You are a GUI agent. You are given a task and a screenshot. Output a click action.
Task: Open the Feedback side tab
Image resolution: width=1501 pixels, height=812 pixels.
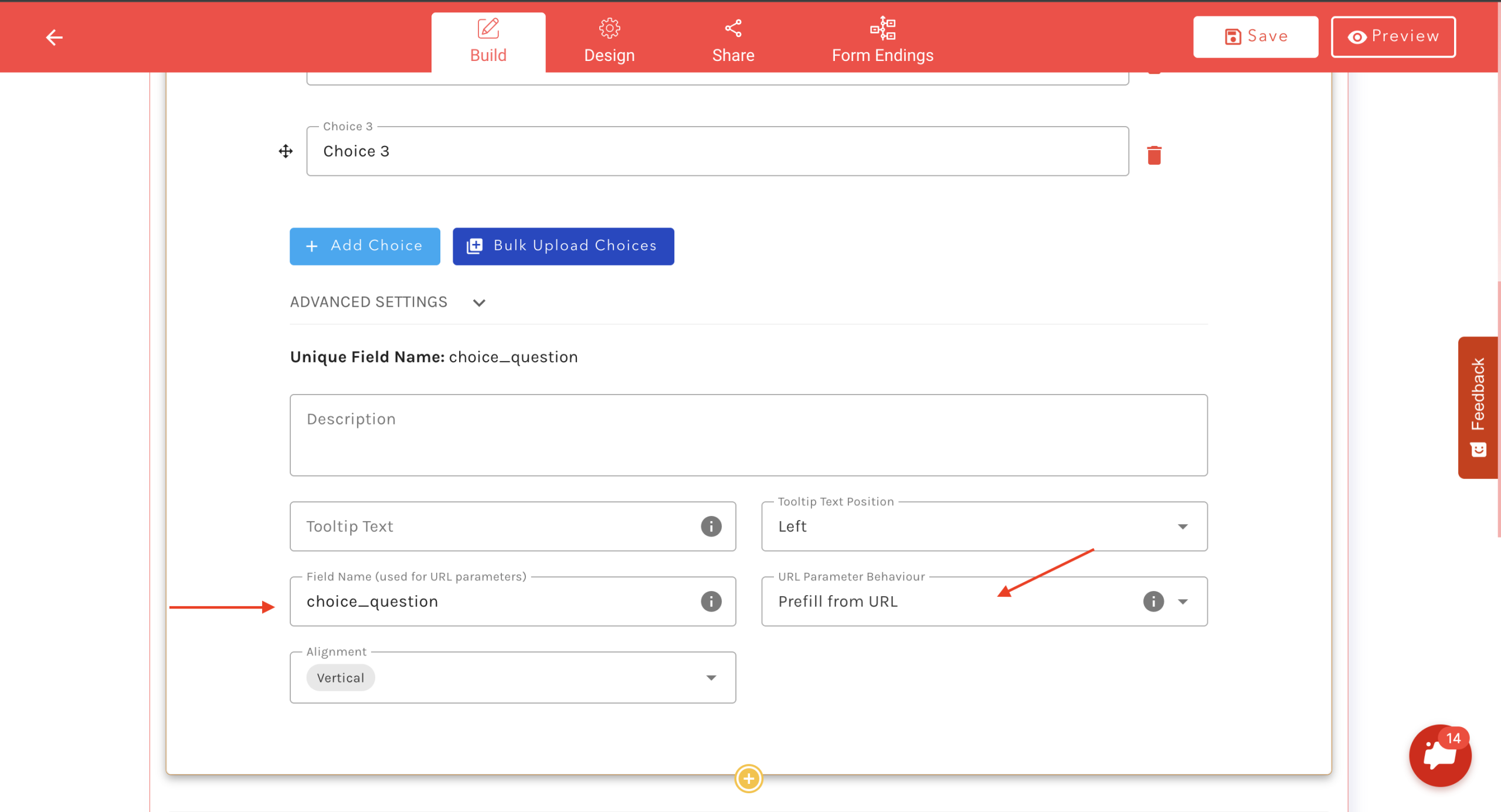(1478, 407)
